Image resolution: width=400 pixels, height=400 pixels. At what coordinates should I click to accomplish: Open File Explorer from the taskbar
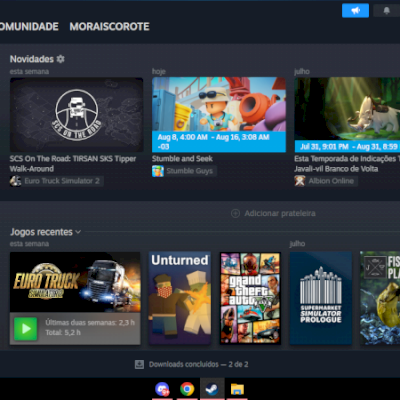[x=237, y=389]
